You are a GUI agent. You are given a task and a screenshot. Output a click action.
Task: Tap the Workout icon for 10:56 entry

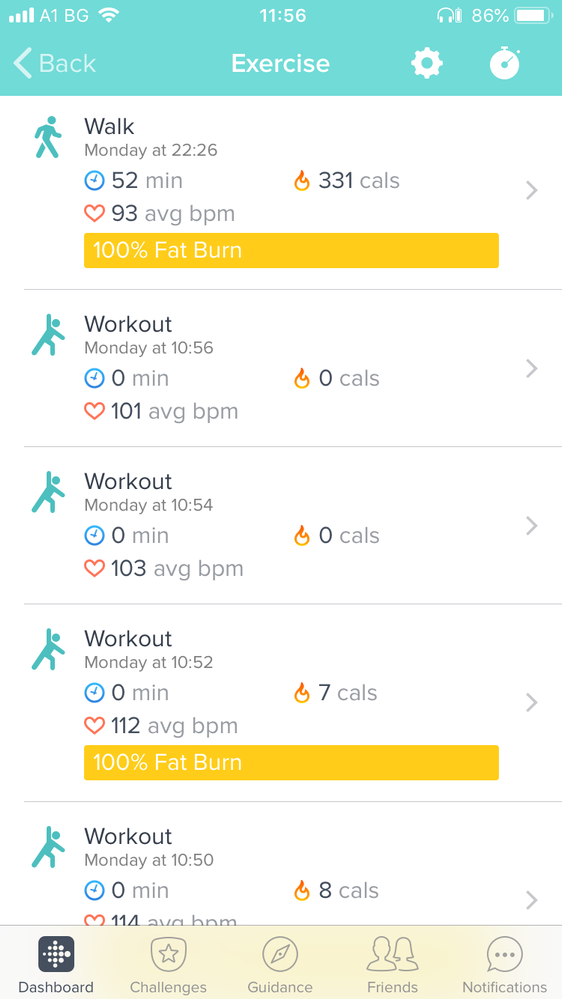point(48,334)
